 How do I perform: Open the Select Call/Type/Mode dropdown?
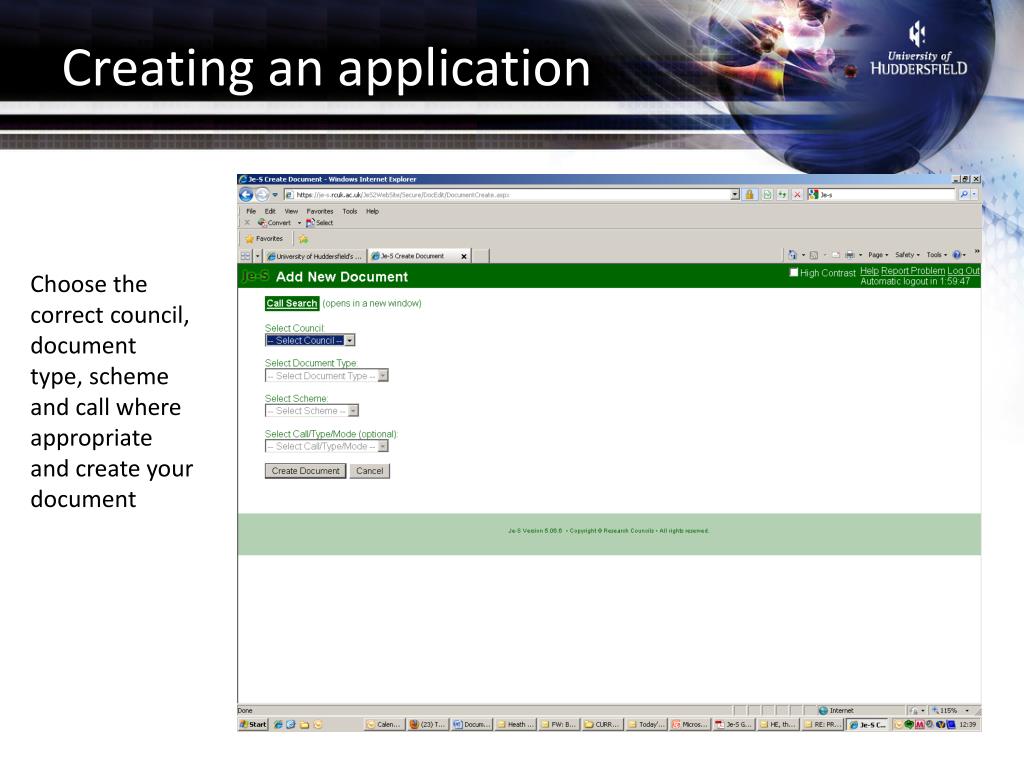(327, 446)
